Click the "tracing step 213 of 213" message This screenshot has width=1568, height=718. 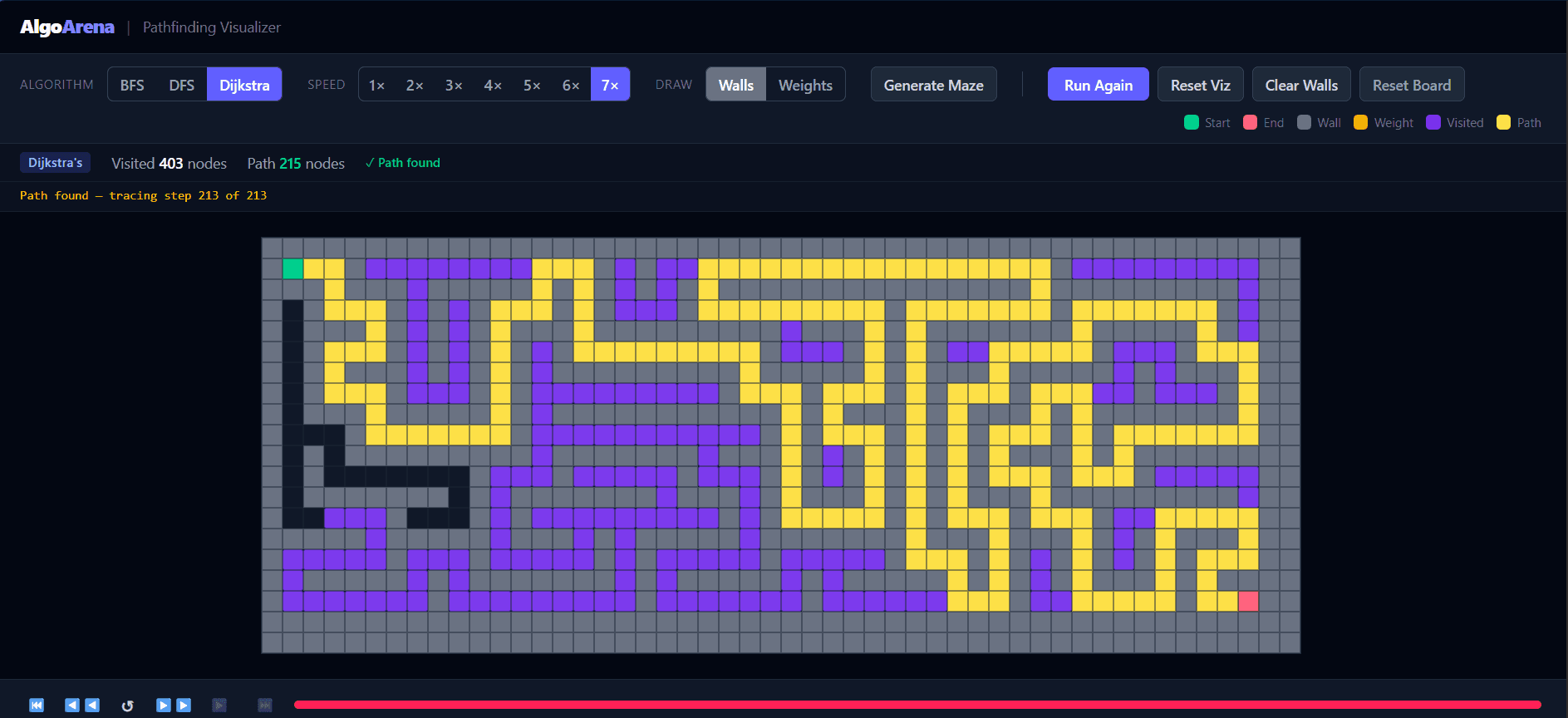[x=188, y=195]
